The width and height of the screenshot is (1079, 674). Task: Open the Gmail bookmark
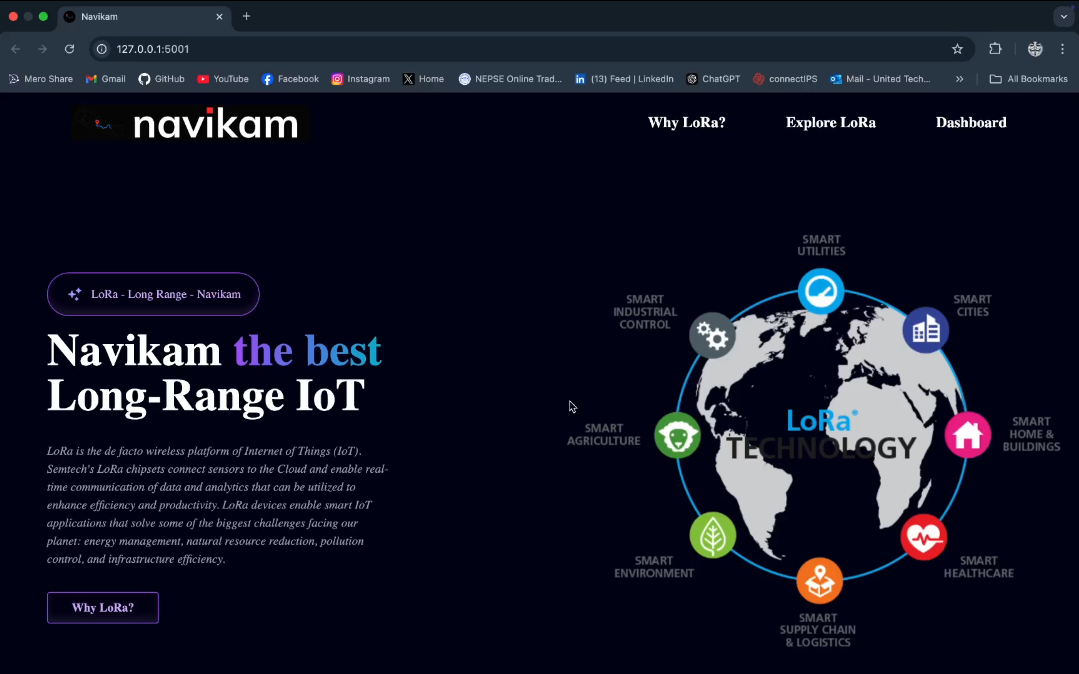coord(105,79)
